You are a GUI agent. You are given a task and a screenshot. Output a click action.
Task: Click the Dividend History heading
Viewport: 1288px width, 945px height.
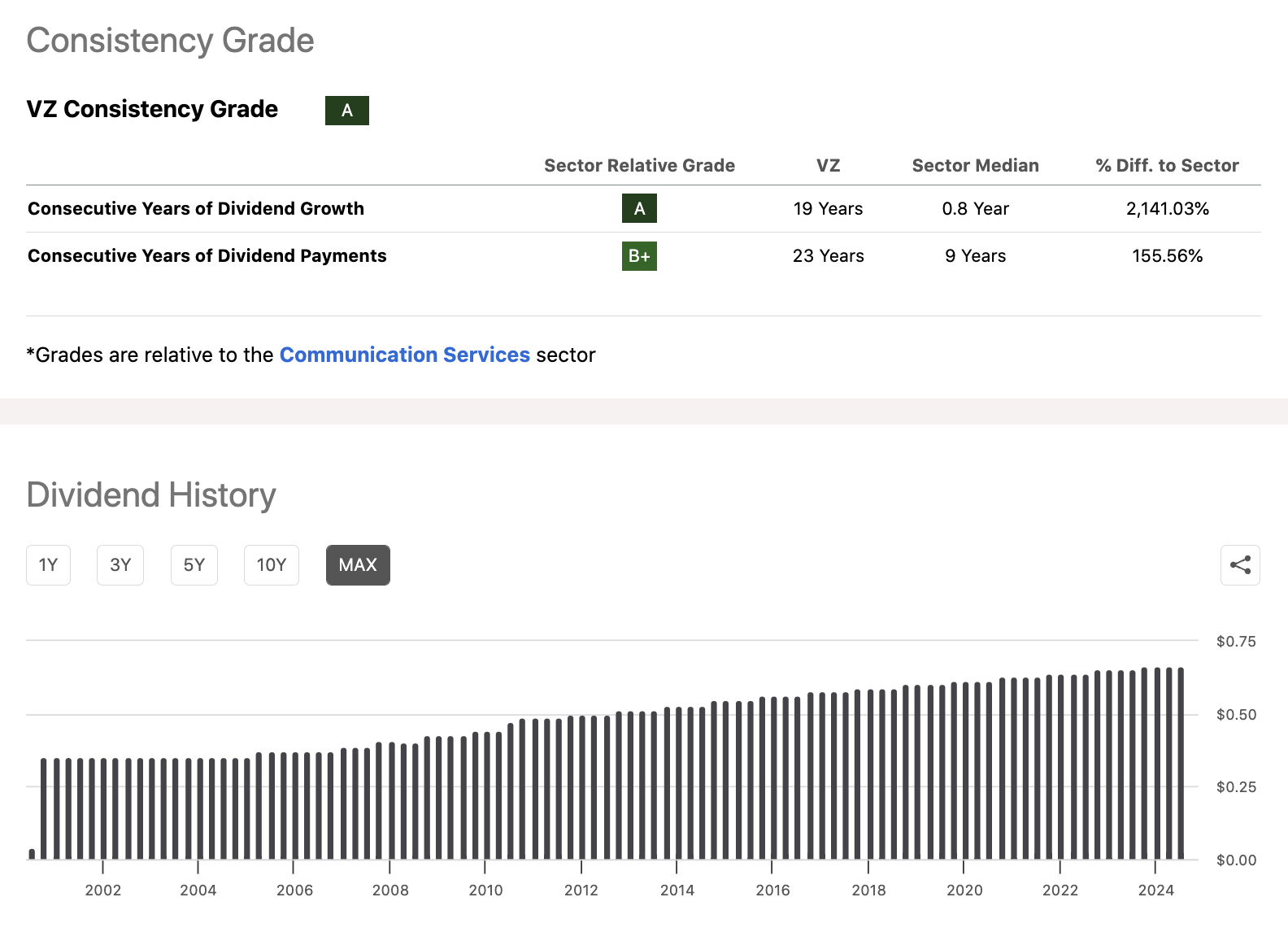click(x=151, y=495)
